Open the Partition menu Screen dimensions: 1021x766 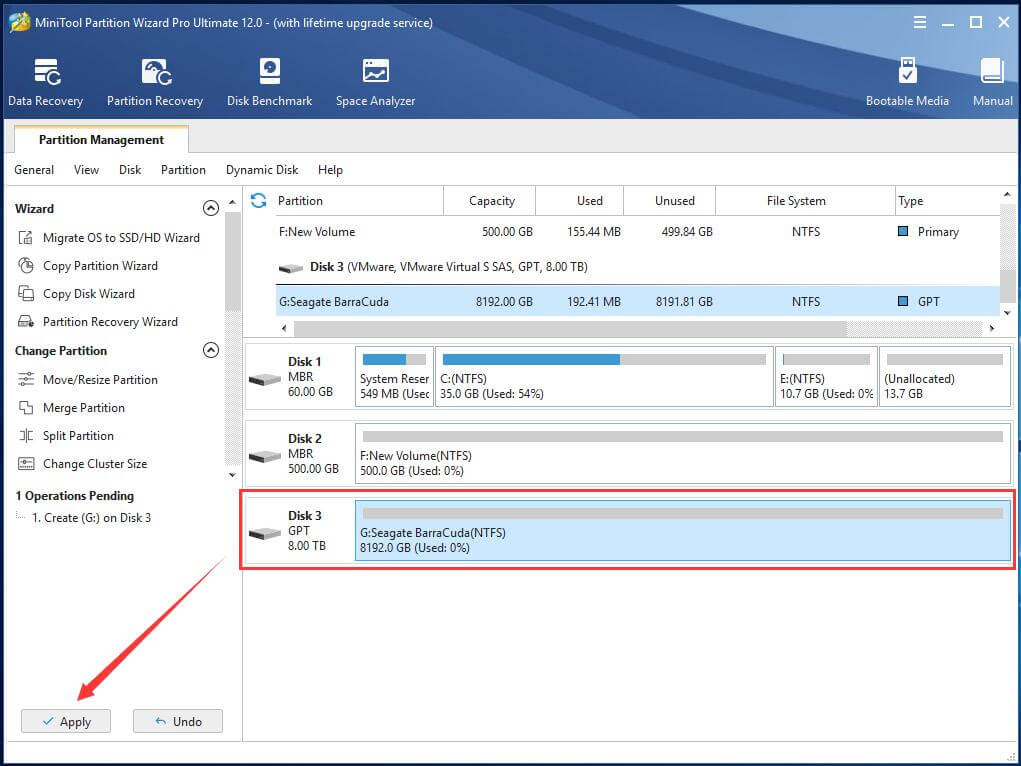click(183, 170)
